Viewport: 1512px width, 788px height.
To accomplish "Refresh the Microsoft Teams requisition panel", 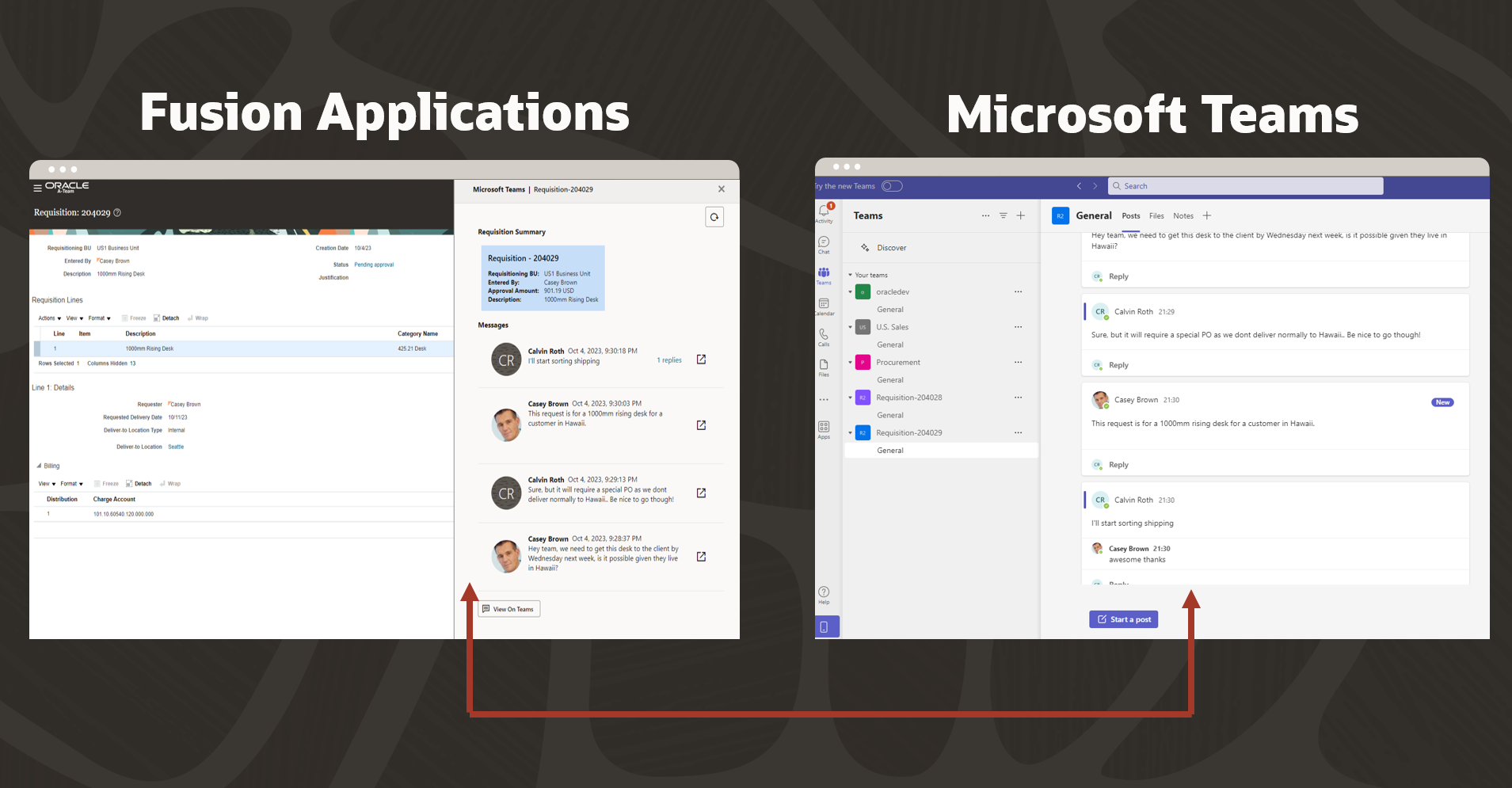I will [714, 217].
